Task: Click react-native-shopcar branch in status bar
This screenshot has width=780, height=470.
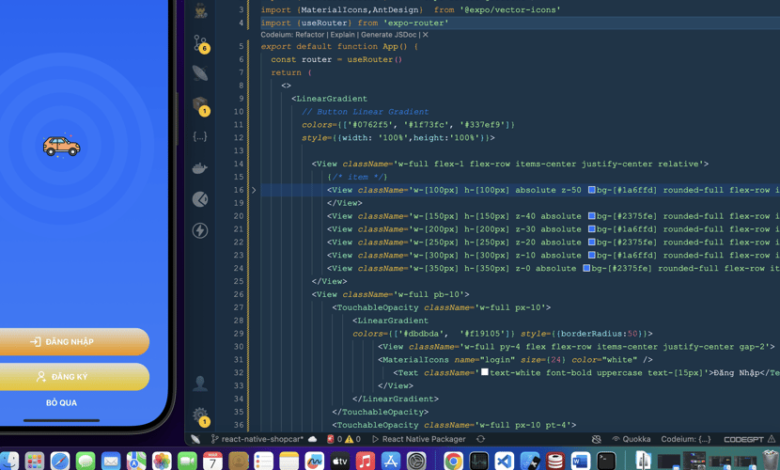Action: pyautogui.click(x=258, y=439)
